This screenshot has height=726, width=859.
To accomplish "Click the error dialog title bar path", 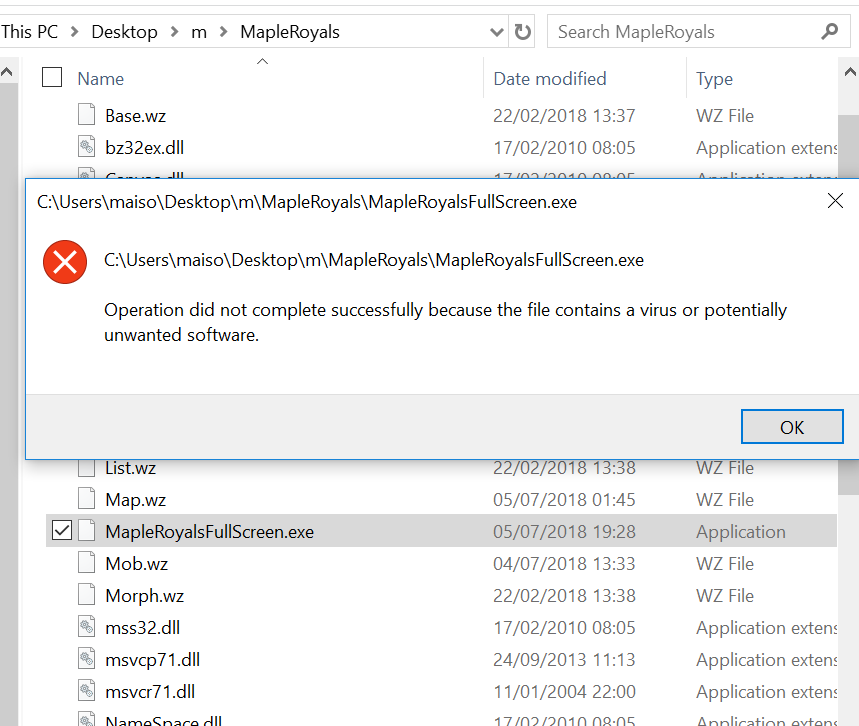I will point(307,202).
